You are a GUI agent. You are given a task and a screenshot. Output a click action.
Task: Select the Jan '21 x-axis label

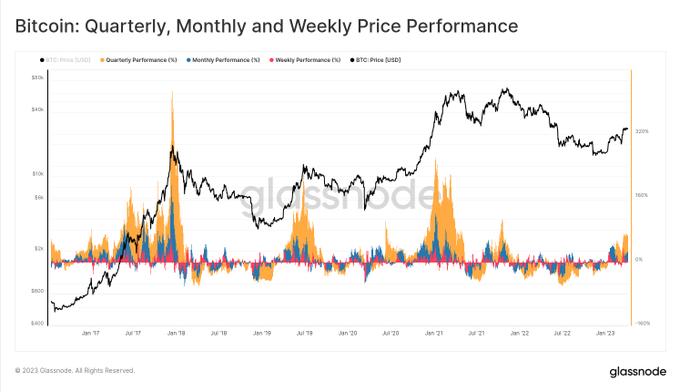434,333
